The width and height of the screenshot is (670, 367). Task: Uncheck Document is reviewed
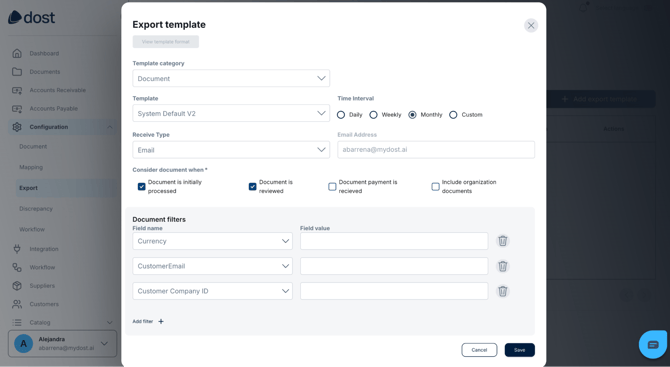(253, 187)
